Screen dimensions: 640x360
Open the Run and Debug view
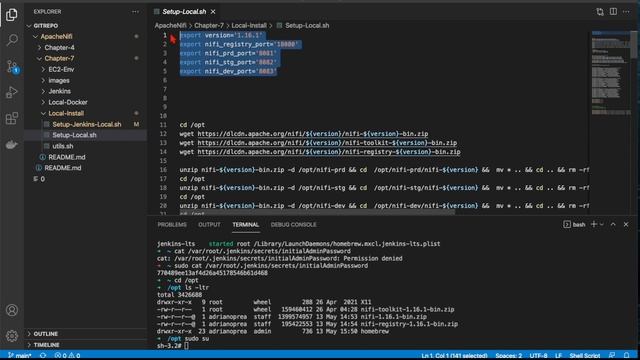tap(12, 92)
